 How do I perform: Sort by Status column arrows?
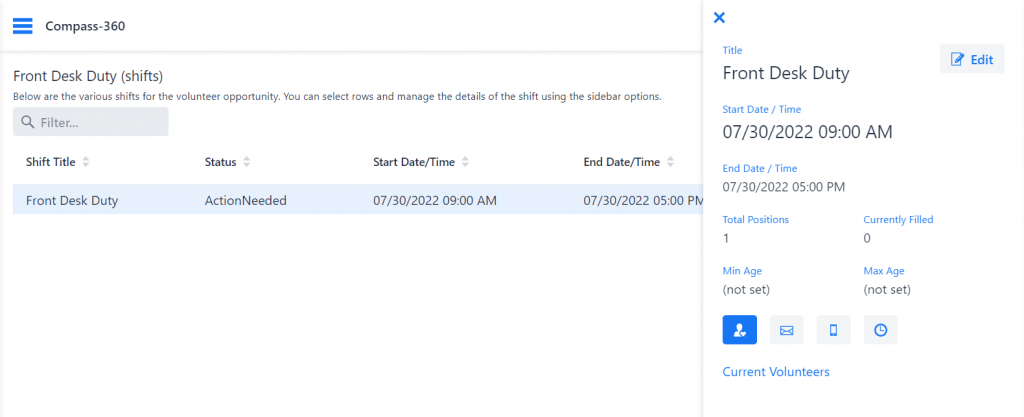coord(246,162)
